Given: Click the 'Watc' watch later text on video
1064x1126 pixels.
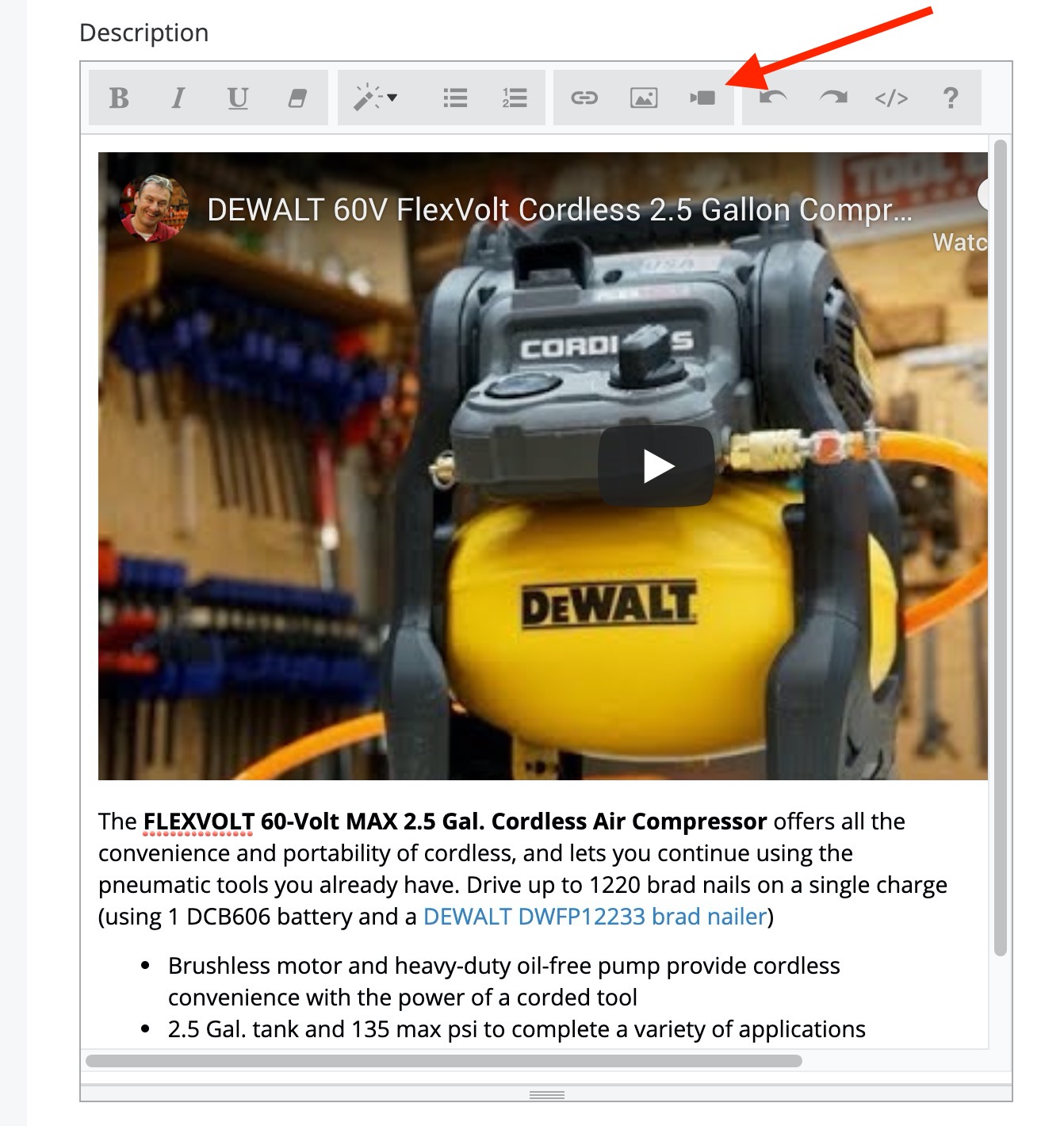Looking at the screenshot, I should 960,242.
